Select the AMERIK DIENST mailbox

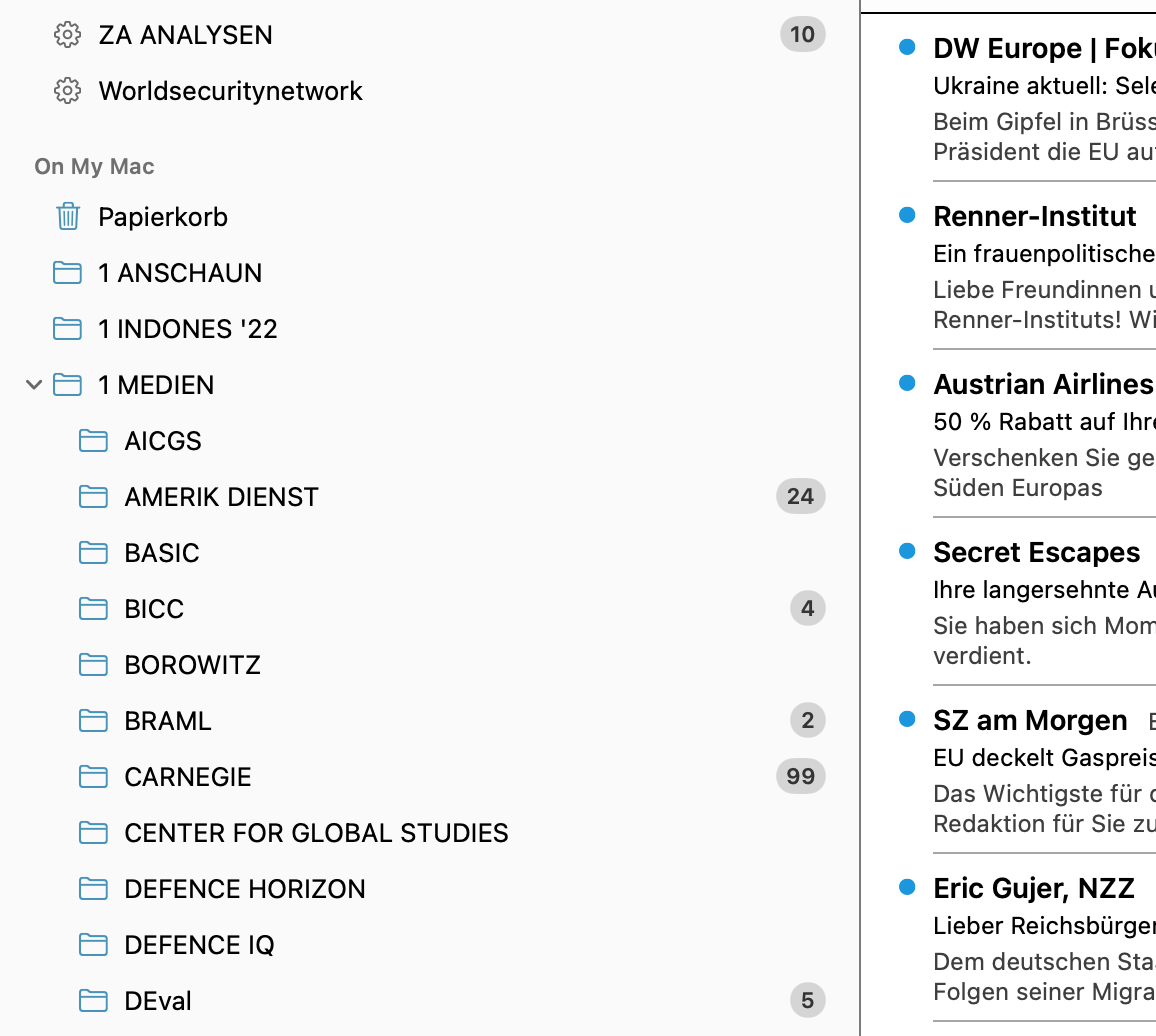click(221, 497)
